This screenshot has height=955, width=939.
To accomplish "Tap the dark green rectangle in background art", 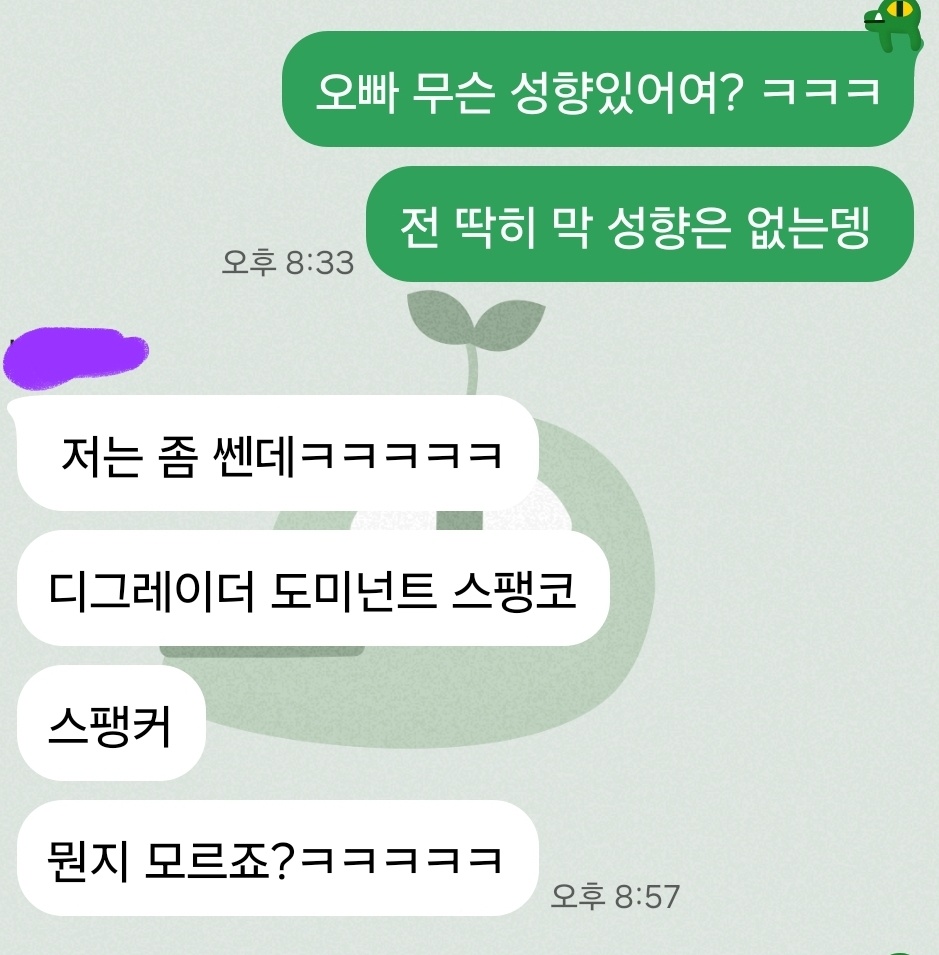I will click(x=262, y=650).
